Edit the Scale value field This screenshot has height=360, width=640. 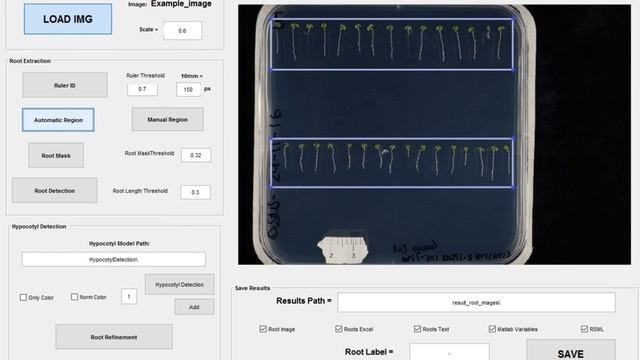[x=182, y=31]
